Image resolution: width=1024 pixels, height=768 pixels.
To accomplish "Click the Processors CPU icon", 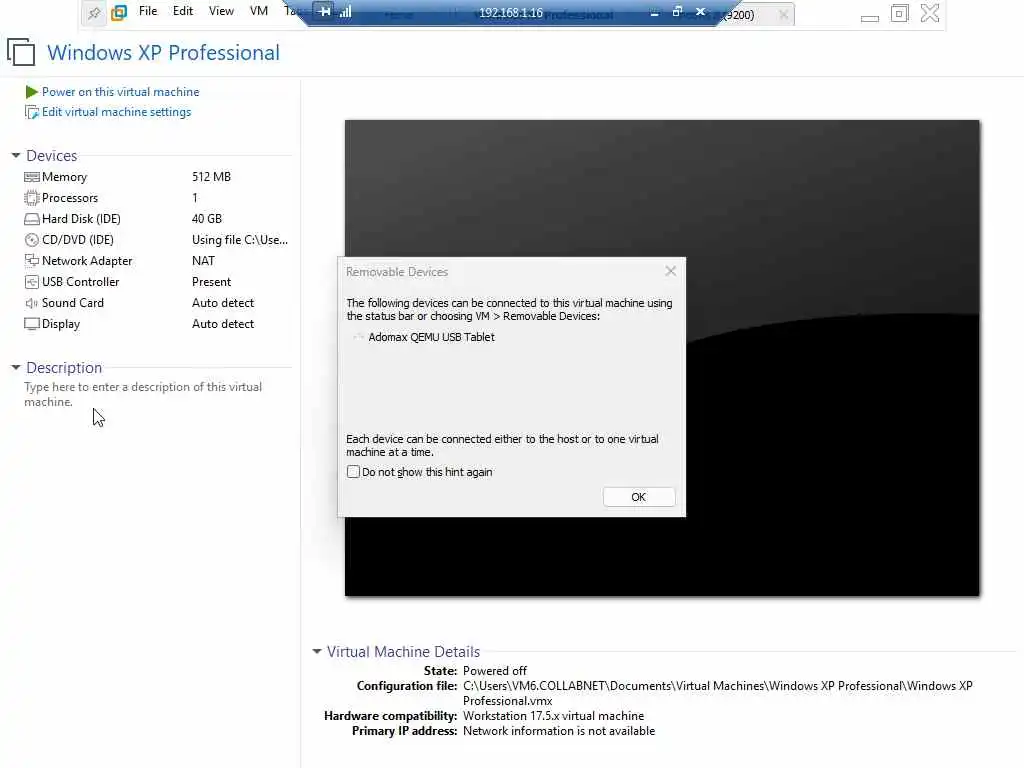I will coord(31,198).
